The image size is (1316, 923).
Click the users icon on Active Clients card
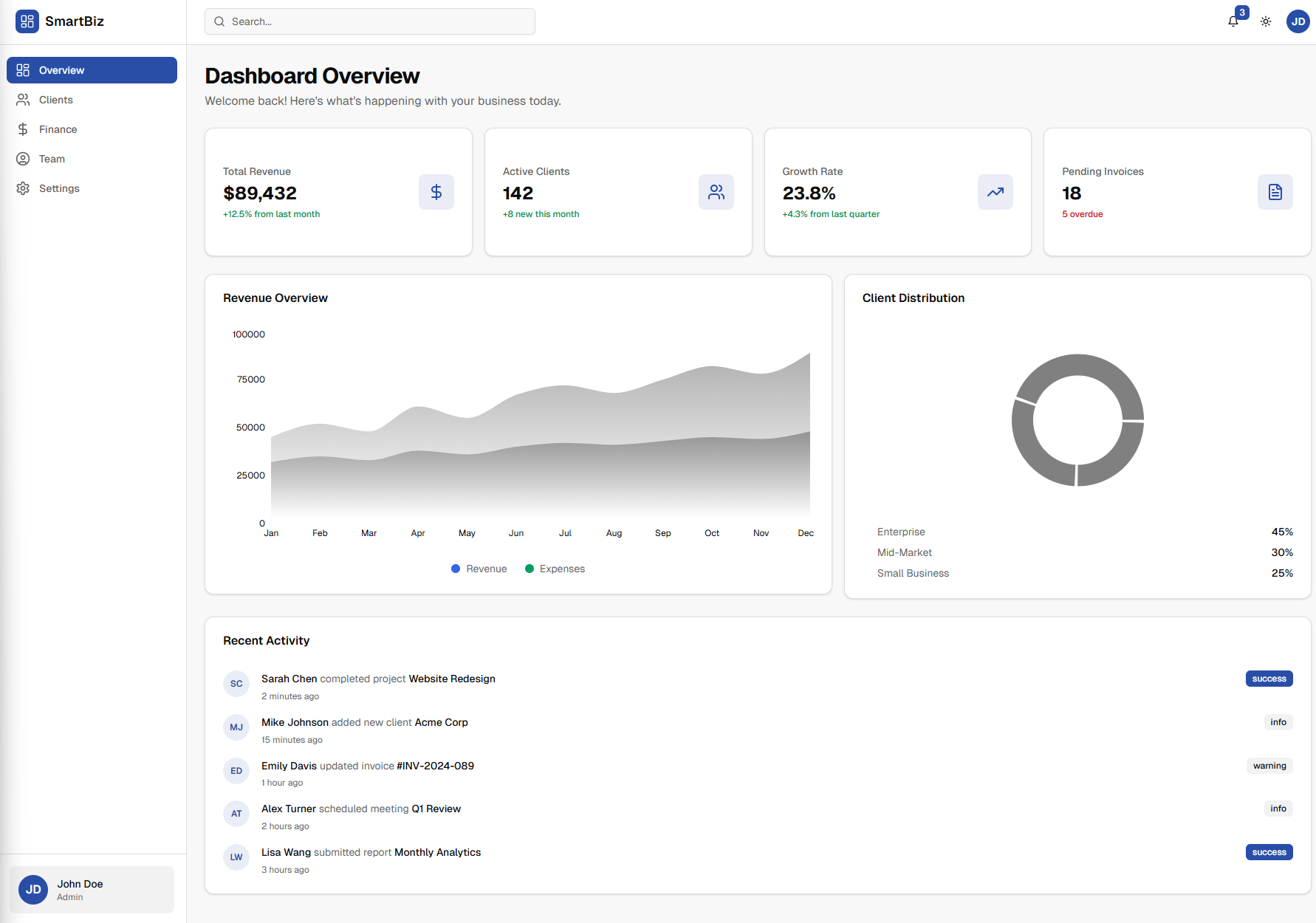[x=716, y=192]
